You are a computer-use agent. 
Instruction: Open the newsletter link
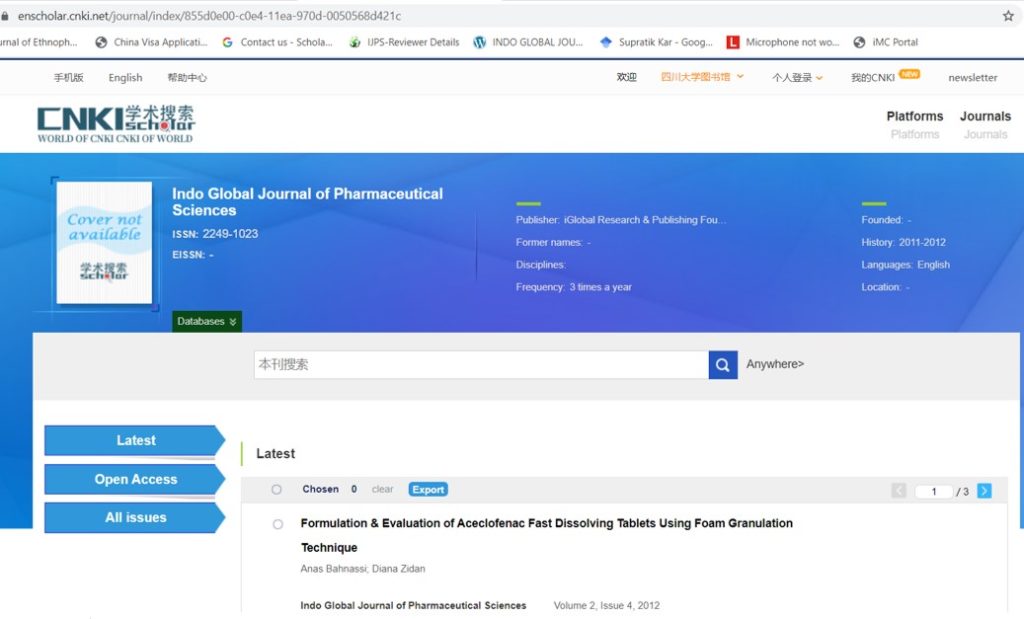(x=972, y=78)
